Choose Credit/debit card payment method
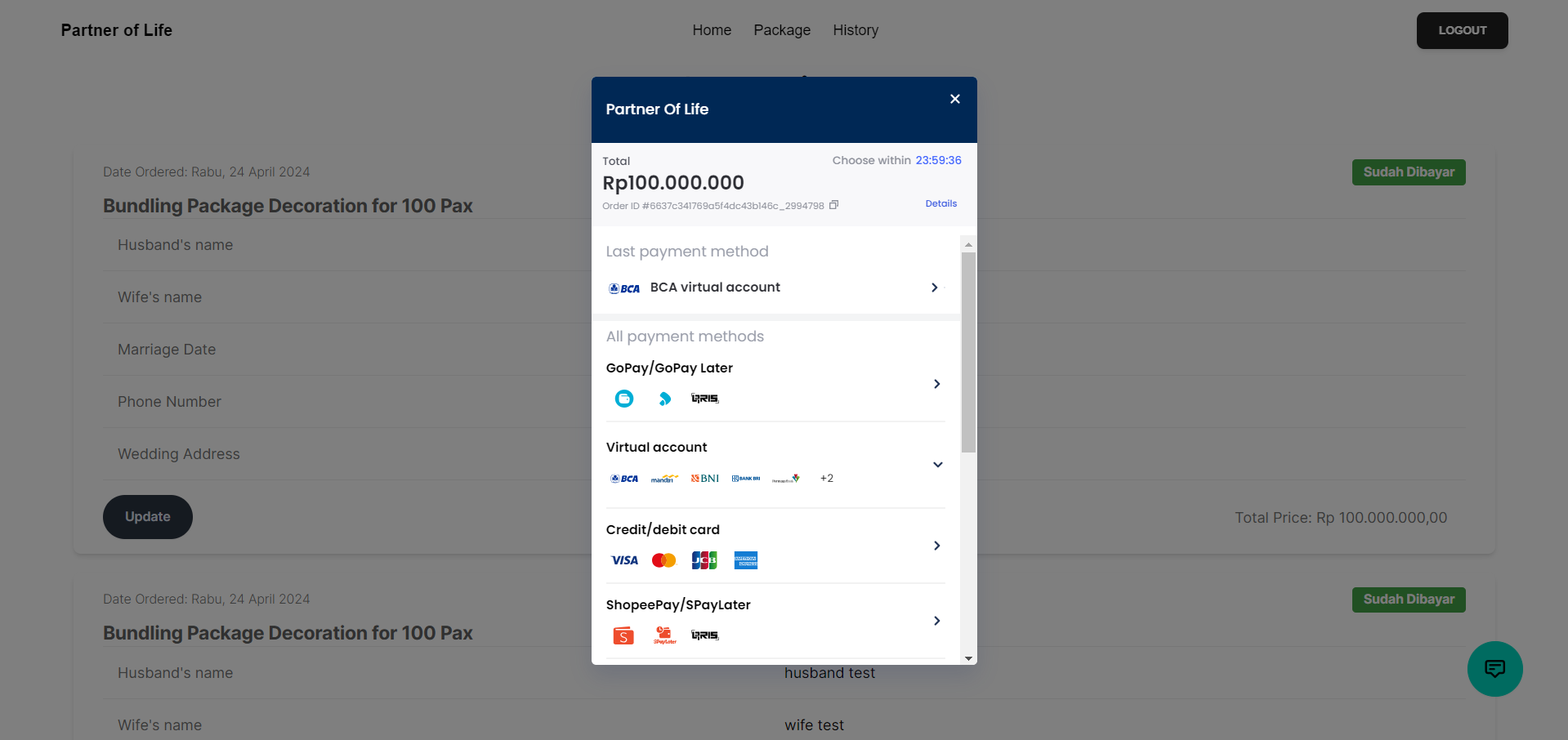This screenshot has height=740, width=1568. (x=775, y=546)
